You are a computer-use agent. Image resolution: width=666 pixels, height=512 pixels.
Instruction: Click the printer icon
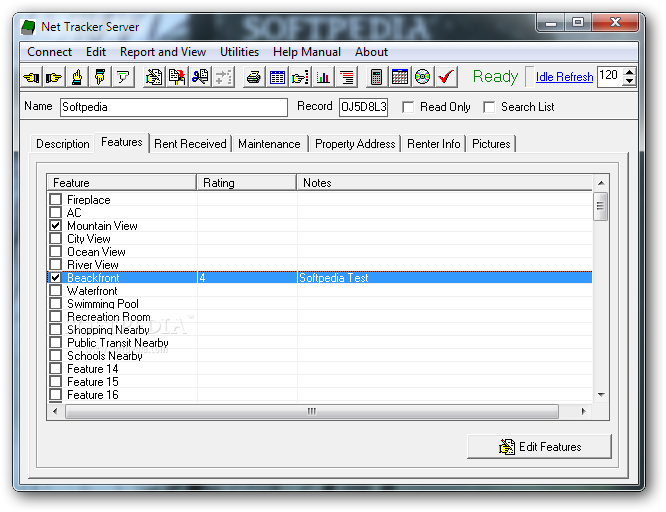[x=254, y=77]
